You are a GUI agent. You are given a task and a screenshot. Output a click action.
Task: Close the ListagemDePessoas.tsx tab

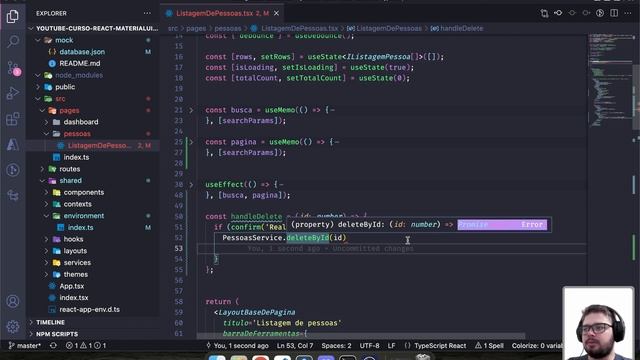tap(276, 13)
